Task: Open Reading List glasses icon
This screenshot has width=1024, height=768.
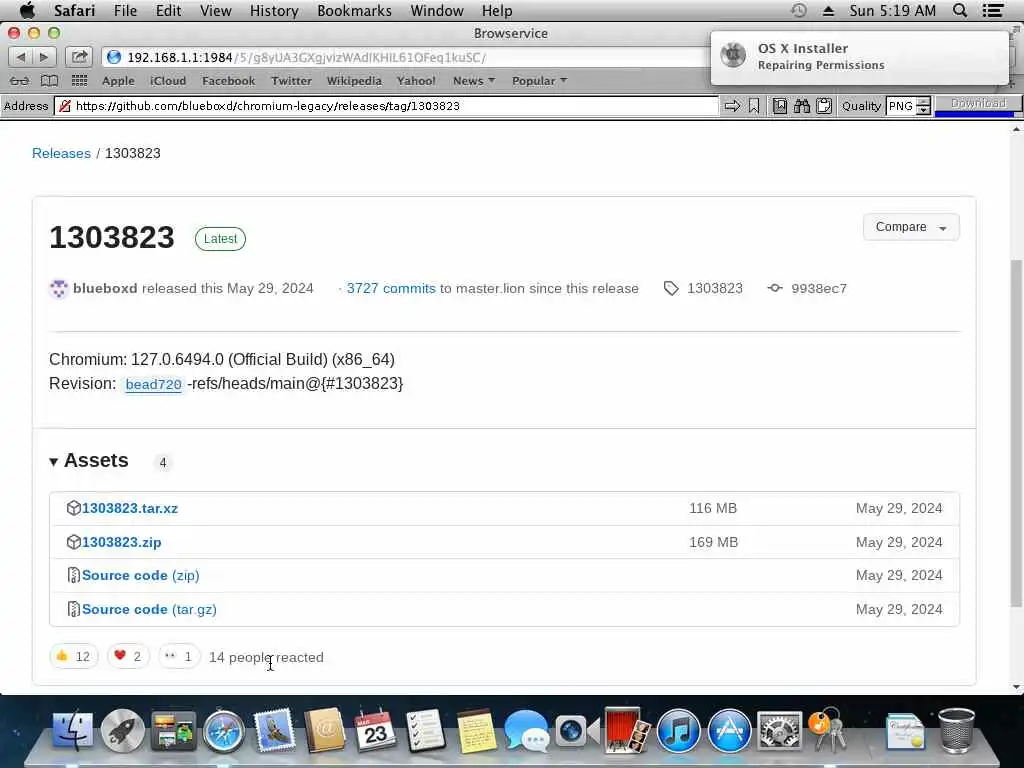Action: point(20,81)
